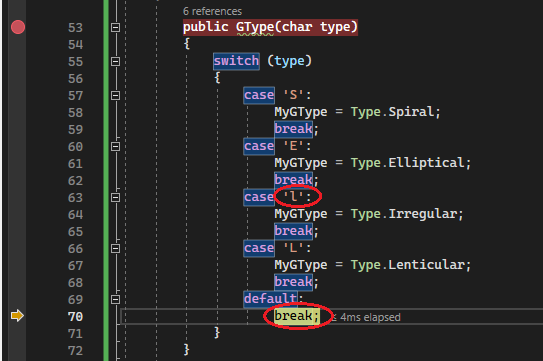Screen dimensions: 543x361
Task: Click 'Type.Spiral' on line 58
Action: point(392,112)
